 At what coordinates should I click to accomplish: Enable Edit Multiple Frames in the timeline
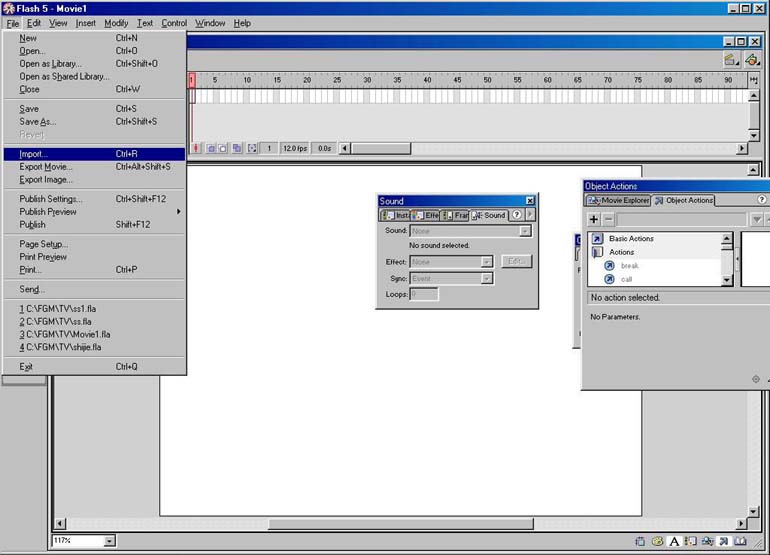click(x=237, y=148)
